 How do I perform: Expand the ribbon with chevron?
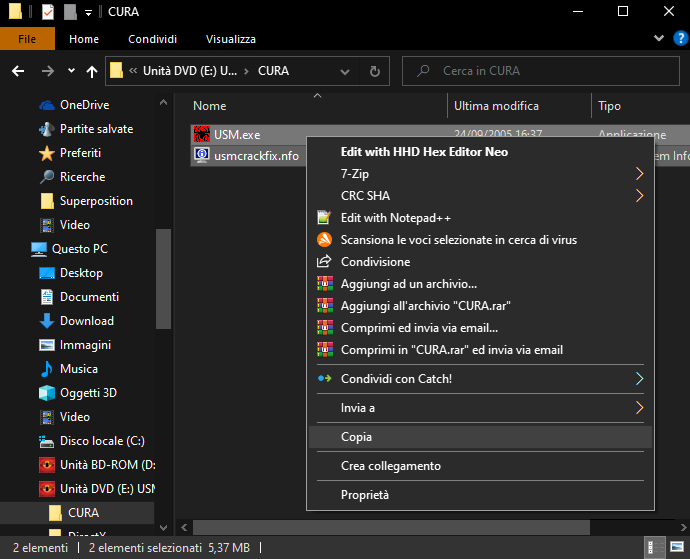[659, 38]
